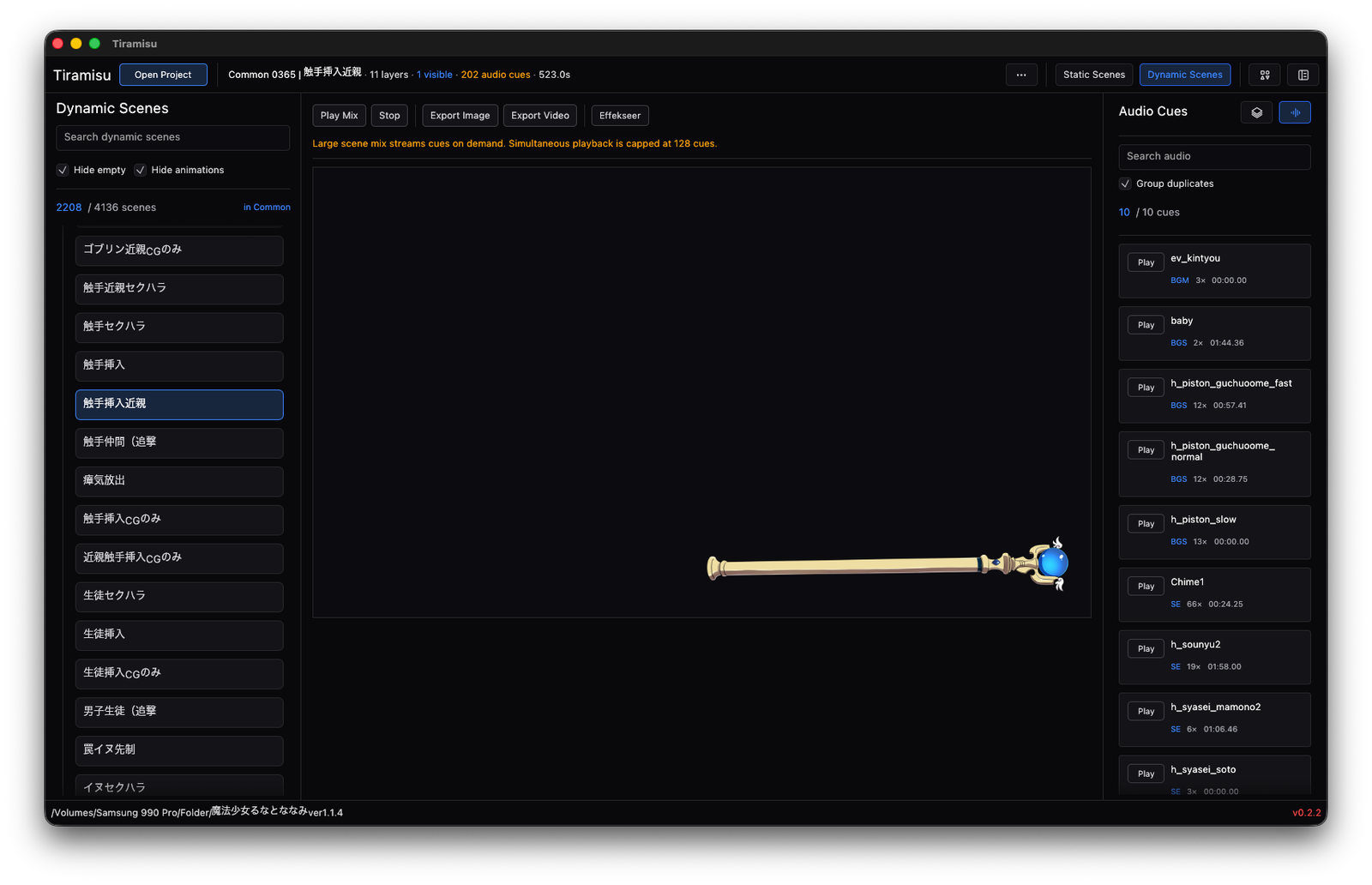The width and height of the screenshot is (1372, 885).
Task: Click the staff sprite in the preview canvas
Action: 888,564
